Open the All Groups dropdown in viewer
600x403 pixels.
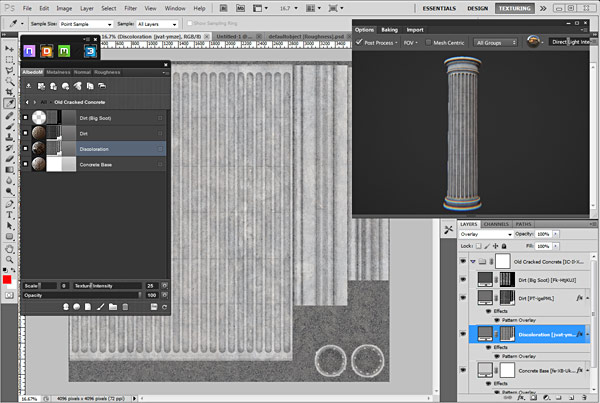(496, 42)
